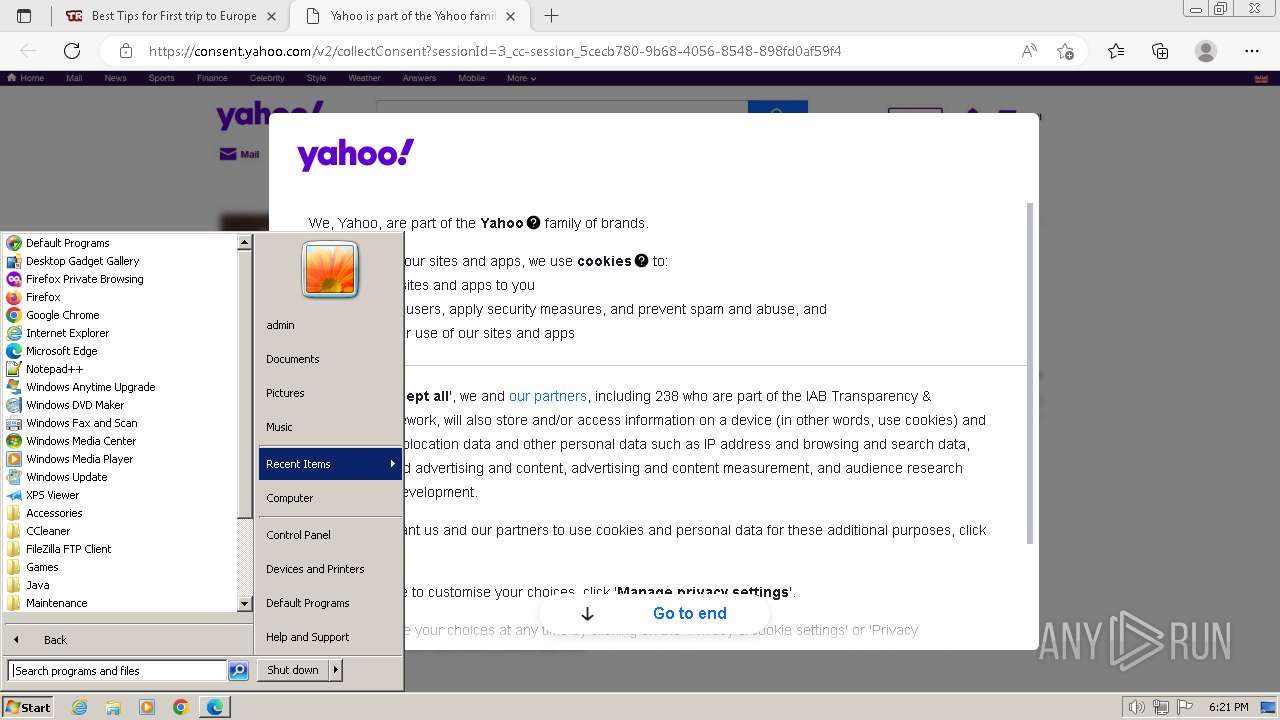The height and width of the screenshot is (720, 1280).
Task: Click the Go to end button
Action: point(654,614)
